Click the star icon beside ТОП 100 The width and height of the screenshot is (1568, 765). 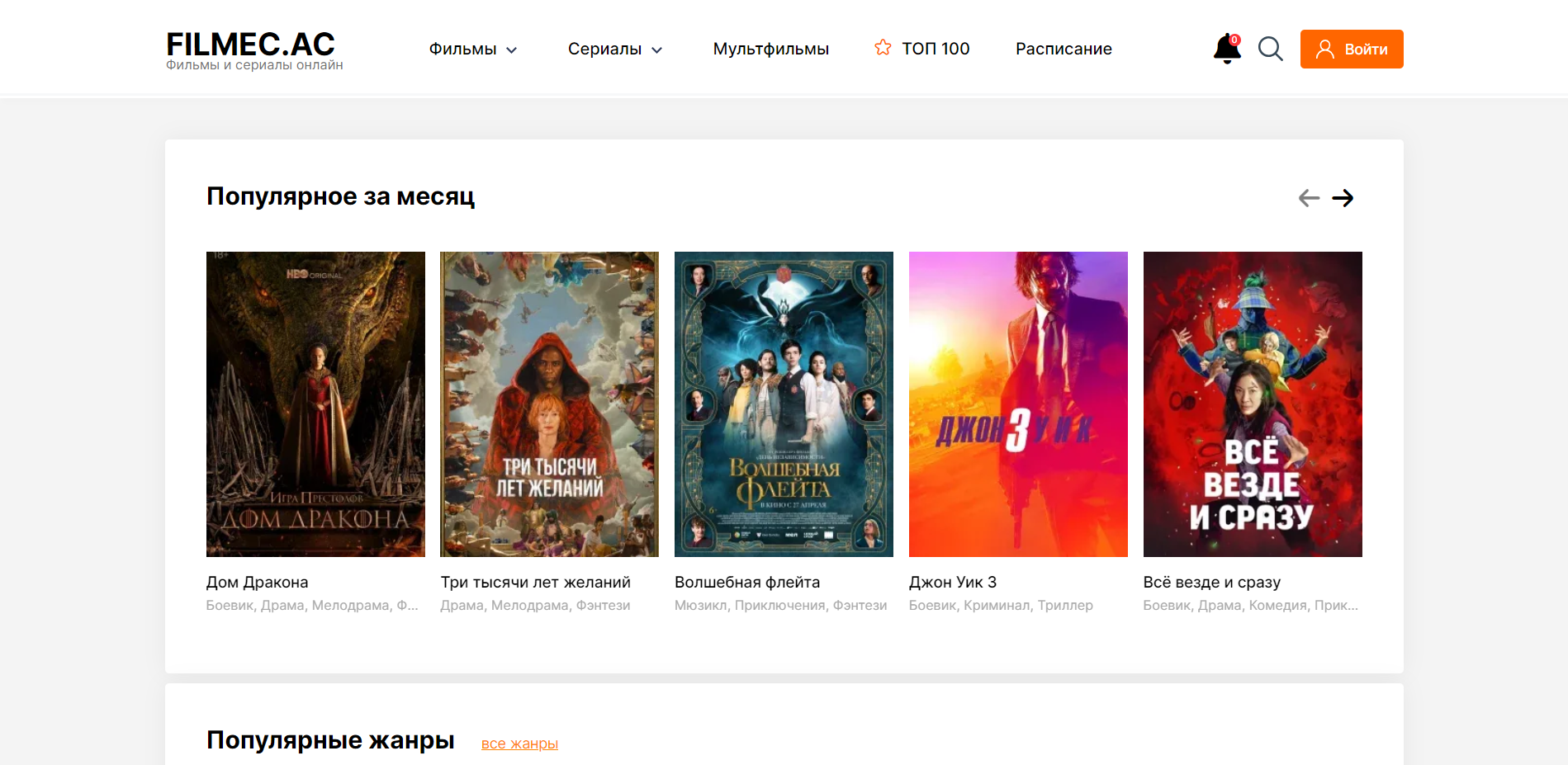coord(883,48)
